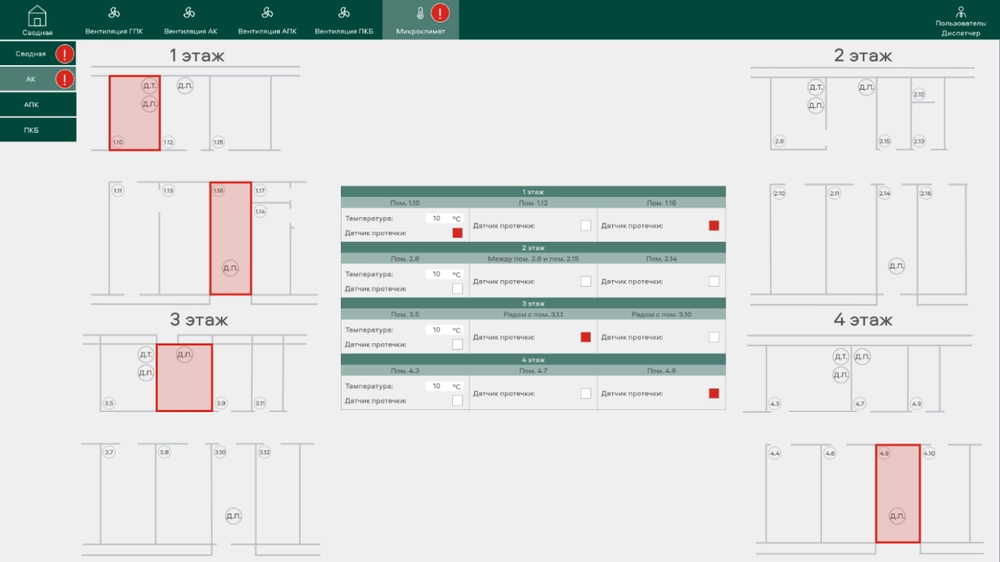The image size is (1000, 562).
Task: Click alarm icon on sidebar Сводная
Action: click(x=65, y=54)
